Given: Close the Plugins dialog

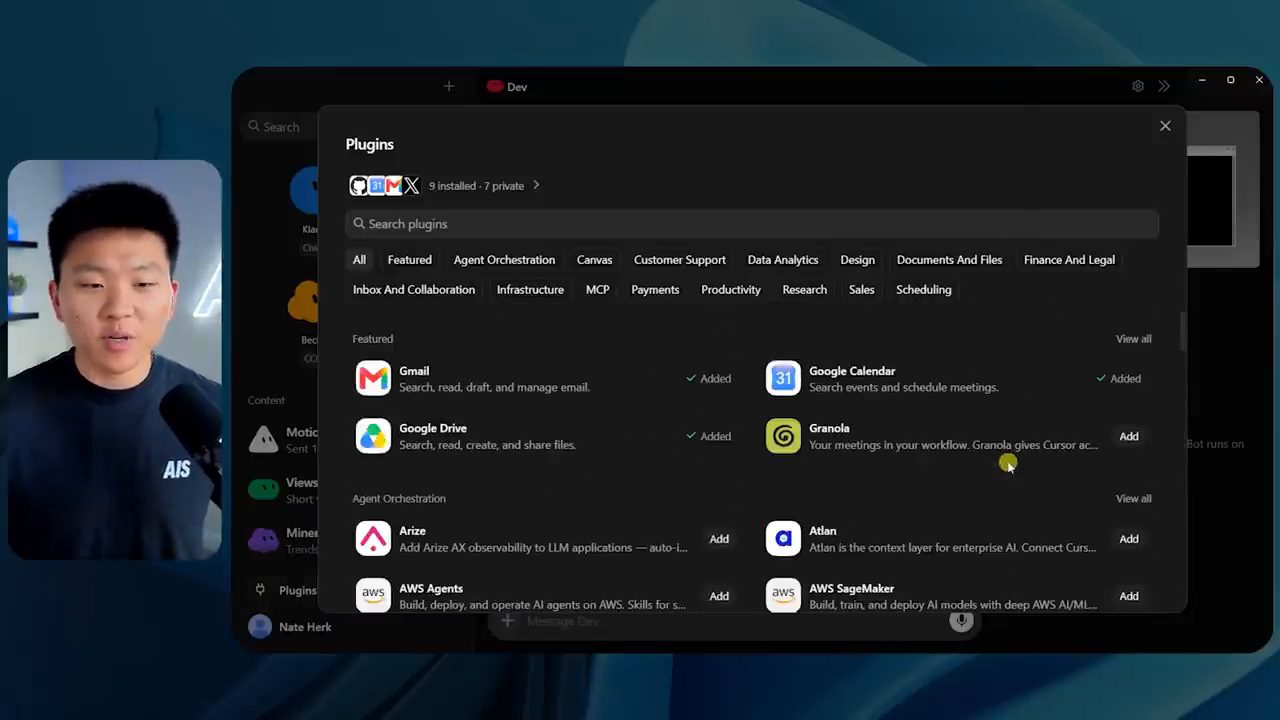Looking at the screenshot, I should pyautogui.click(x=1165, y=126).
